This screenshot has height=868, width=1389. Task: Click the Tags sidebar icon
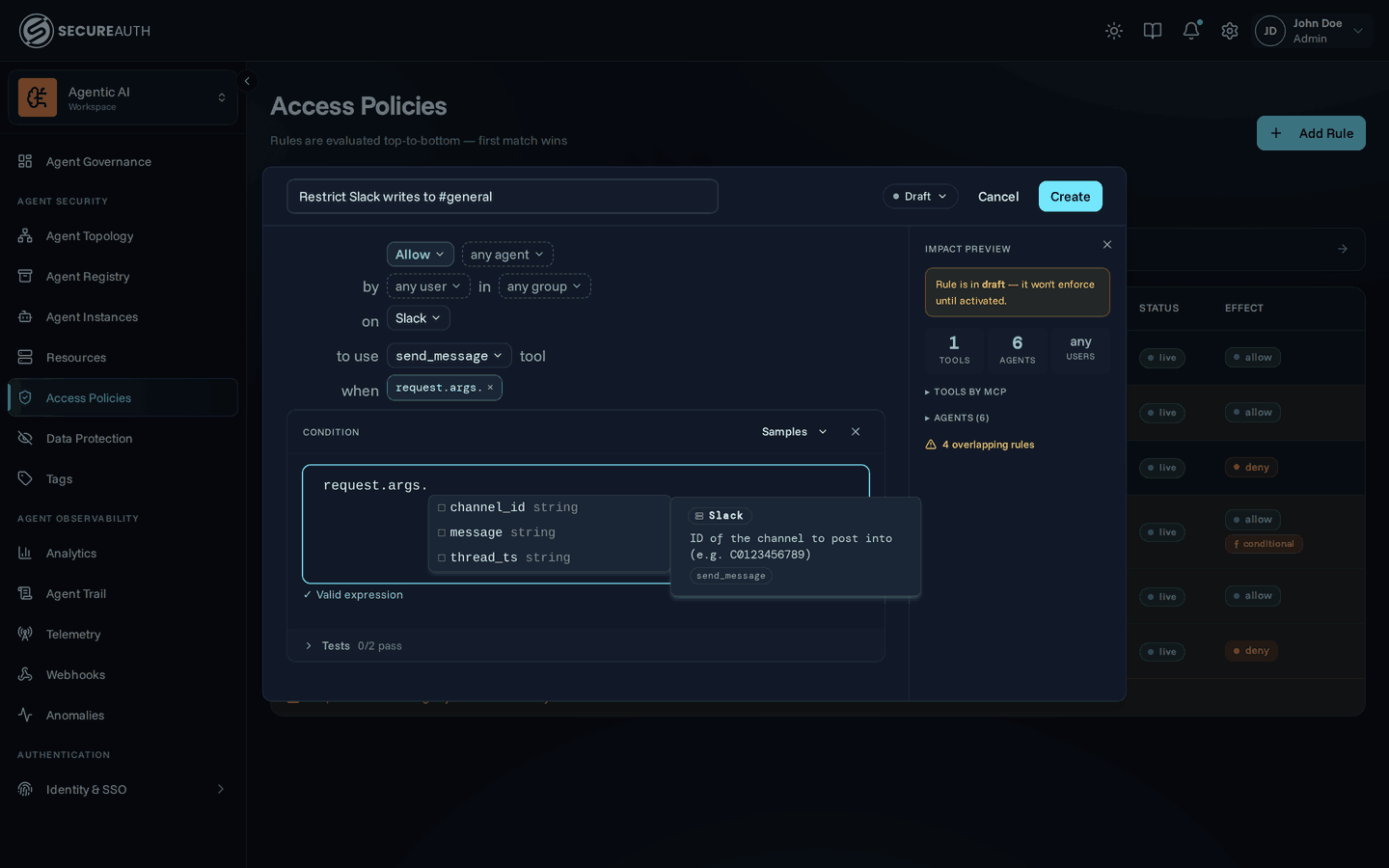point(25,478)
